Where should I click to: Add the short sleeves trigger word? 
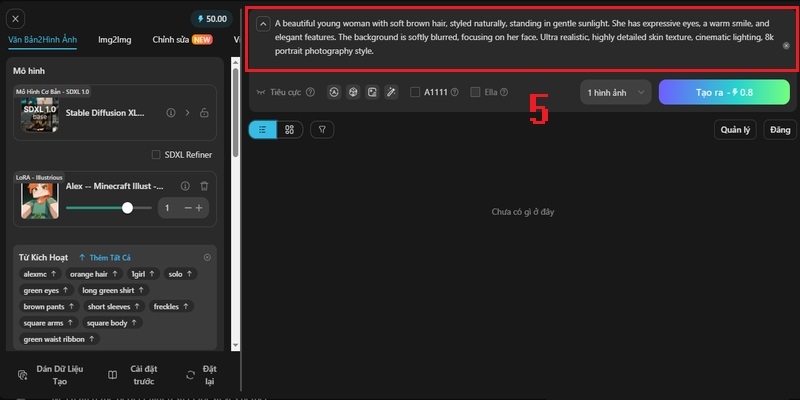coord(114,307)
